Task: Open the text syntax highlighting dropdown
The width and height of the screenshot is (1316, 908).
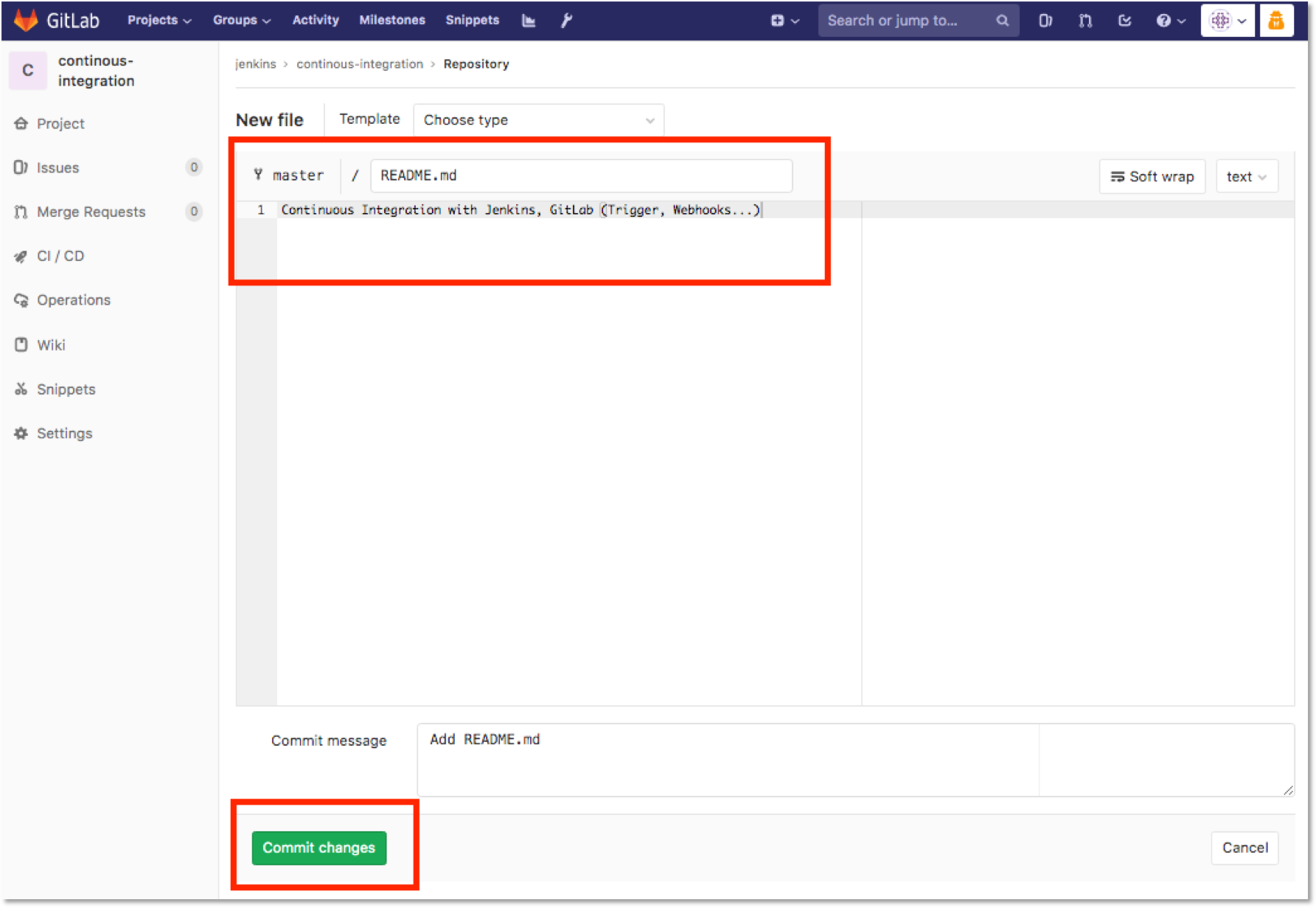Action: (x=1246, y=176)
